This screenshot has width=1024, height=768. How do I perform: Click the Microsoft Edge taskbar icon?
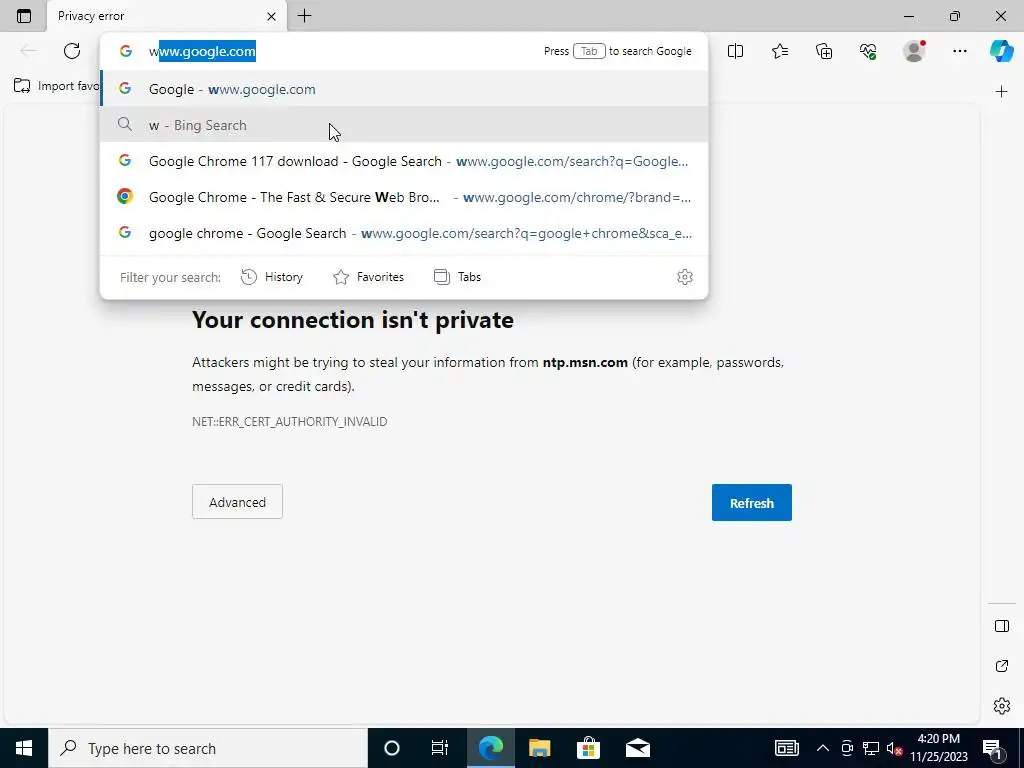pyautogui.click(x=490, y=748)
